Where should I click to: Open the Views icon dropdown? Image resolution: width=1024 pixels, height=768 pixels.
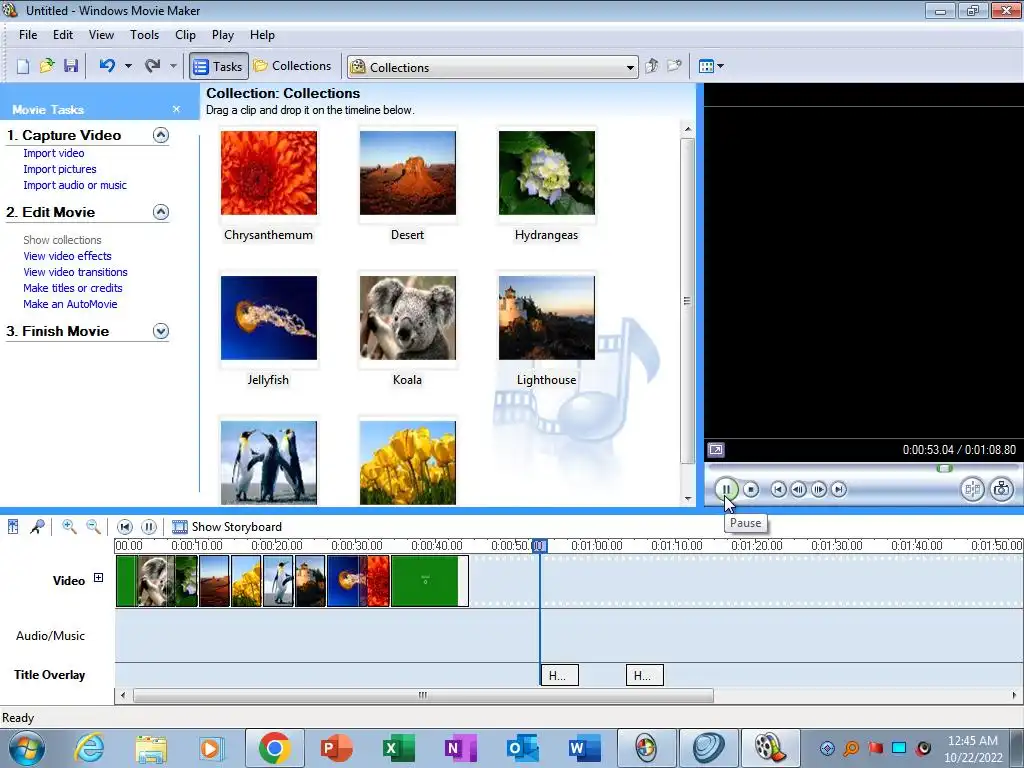(x=711, y=66)
